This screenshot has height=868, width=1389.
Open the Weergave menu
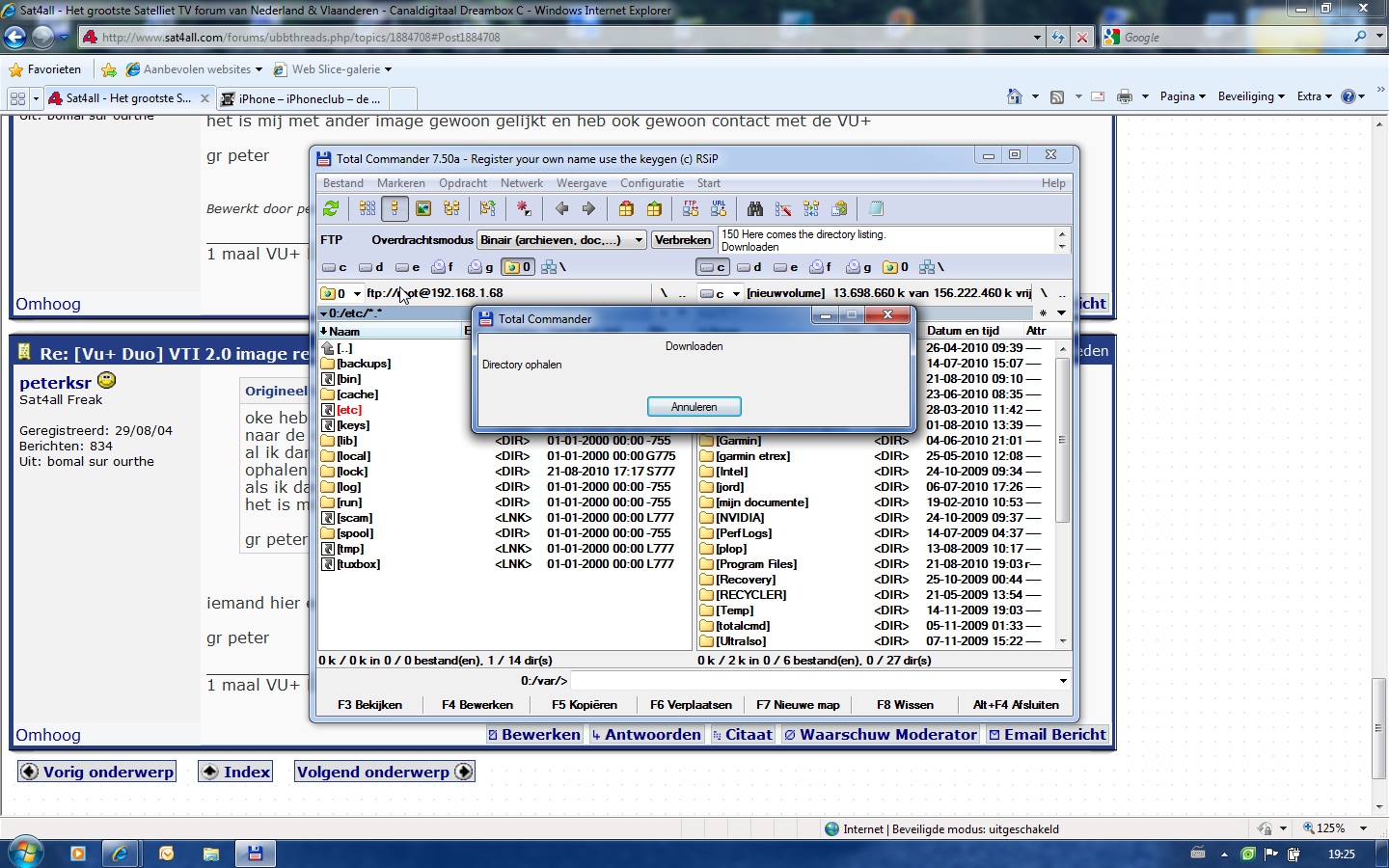[582, 183]
